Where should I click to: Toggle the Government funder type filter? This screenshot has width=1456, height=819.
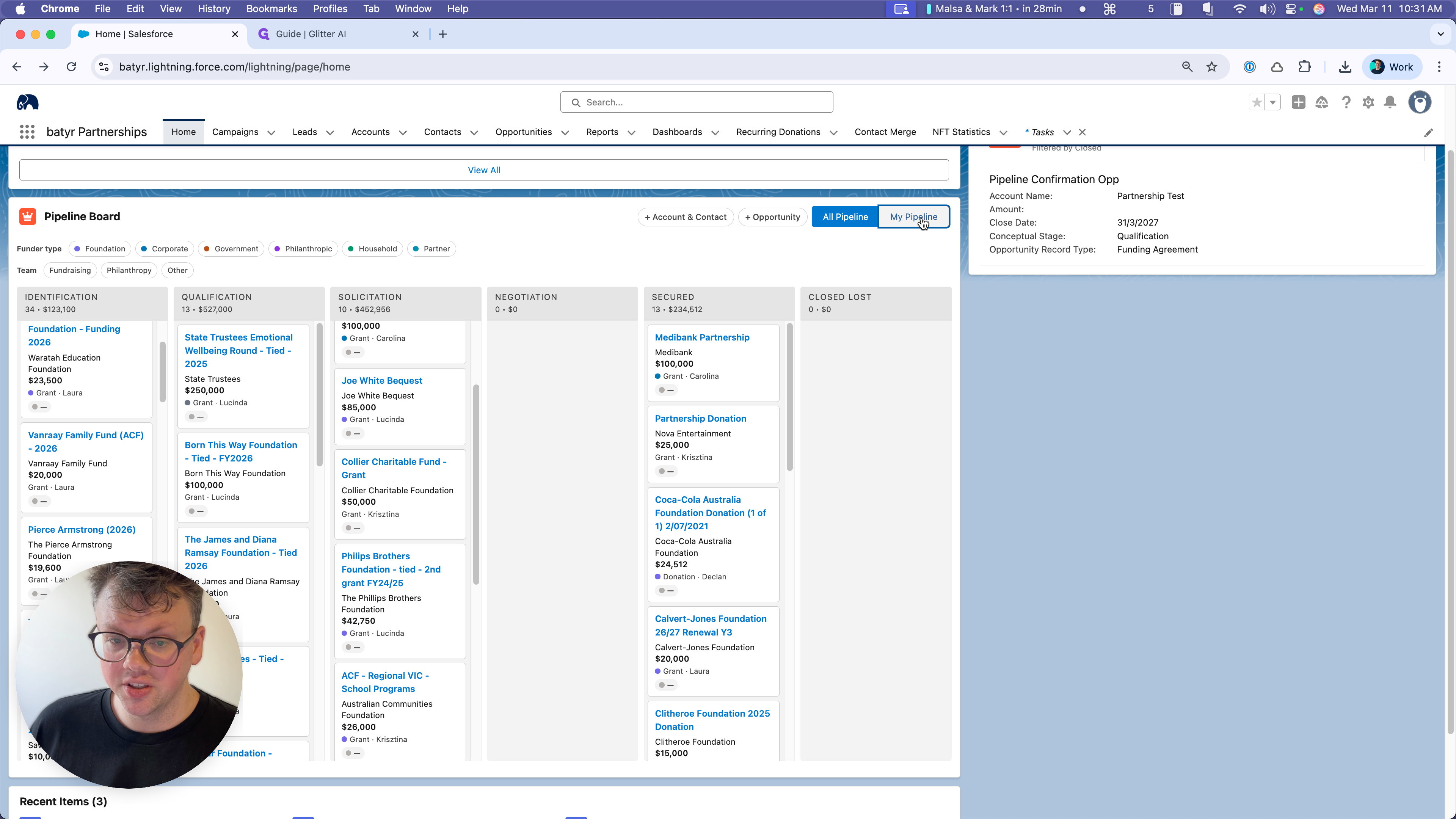231,249
